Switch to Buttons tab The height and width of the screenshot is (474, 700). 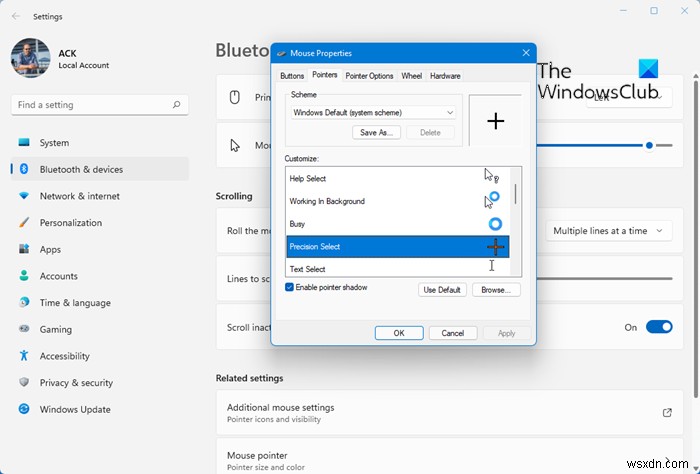292,76
